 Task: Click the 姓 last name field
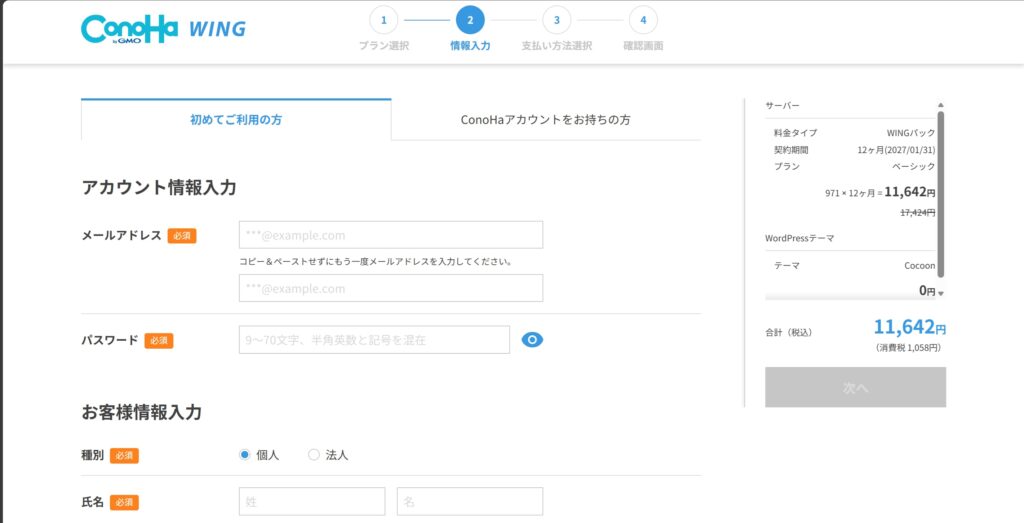click(x=312, y=501)
